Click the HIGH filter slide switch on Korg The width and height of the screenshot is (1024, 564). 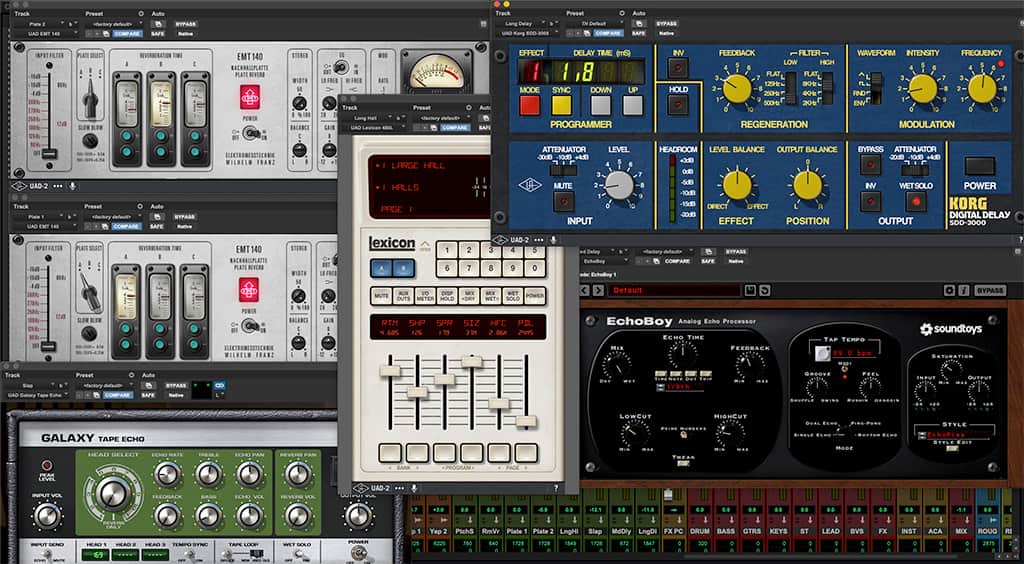(827, 88)
